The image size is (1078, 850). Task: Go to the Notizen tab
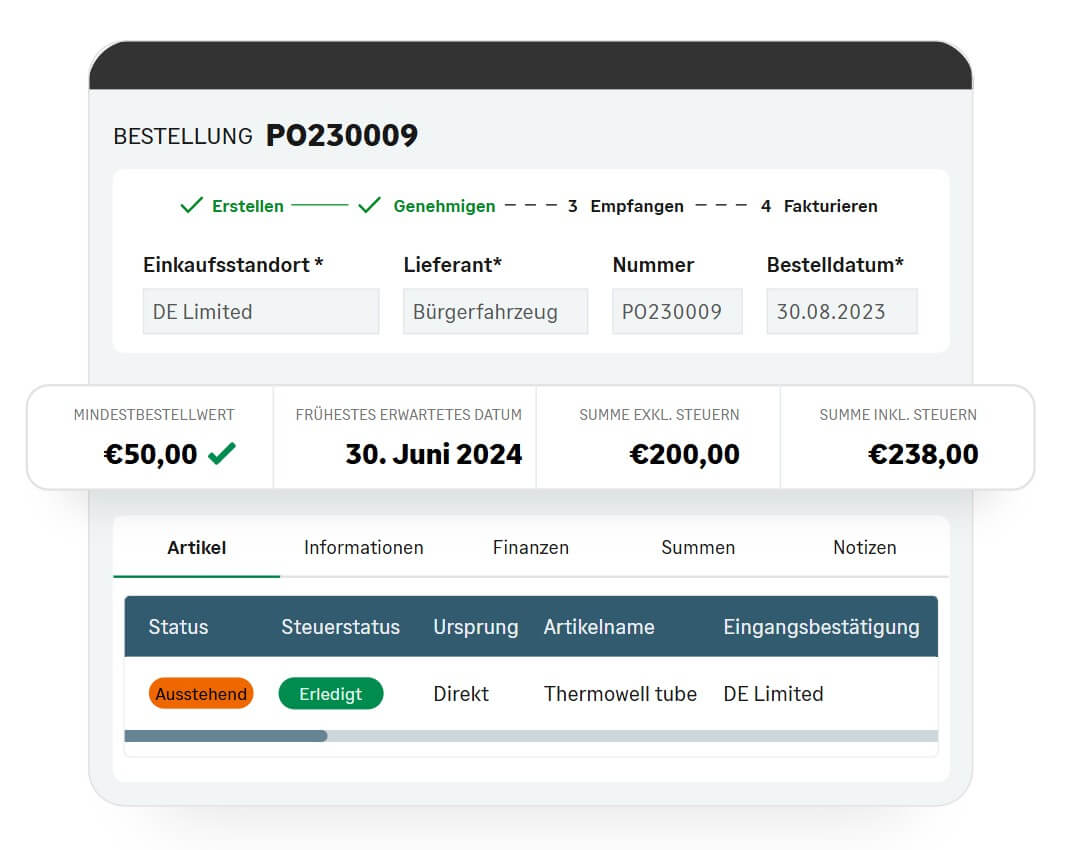pos(865,547)
